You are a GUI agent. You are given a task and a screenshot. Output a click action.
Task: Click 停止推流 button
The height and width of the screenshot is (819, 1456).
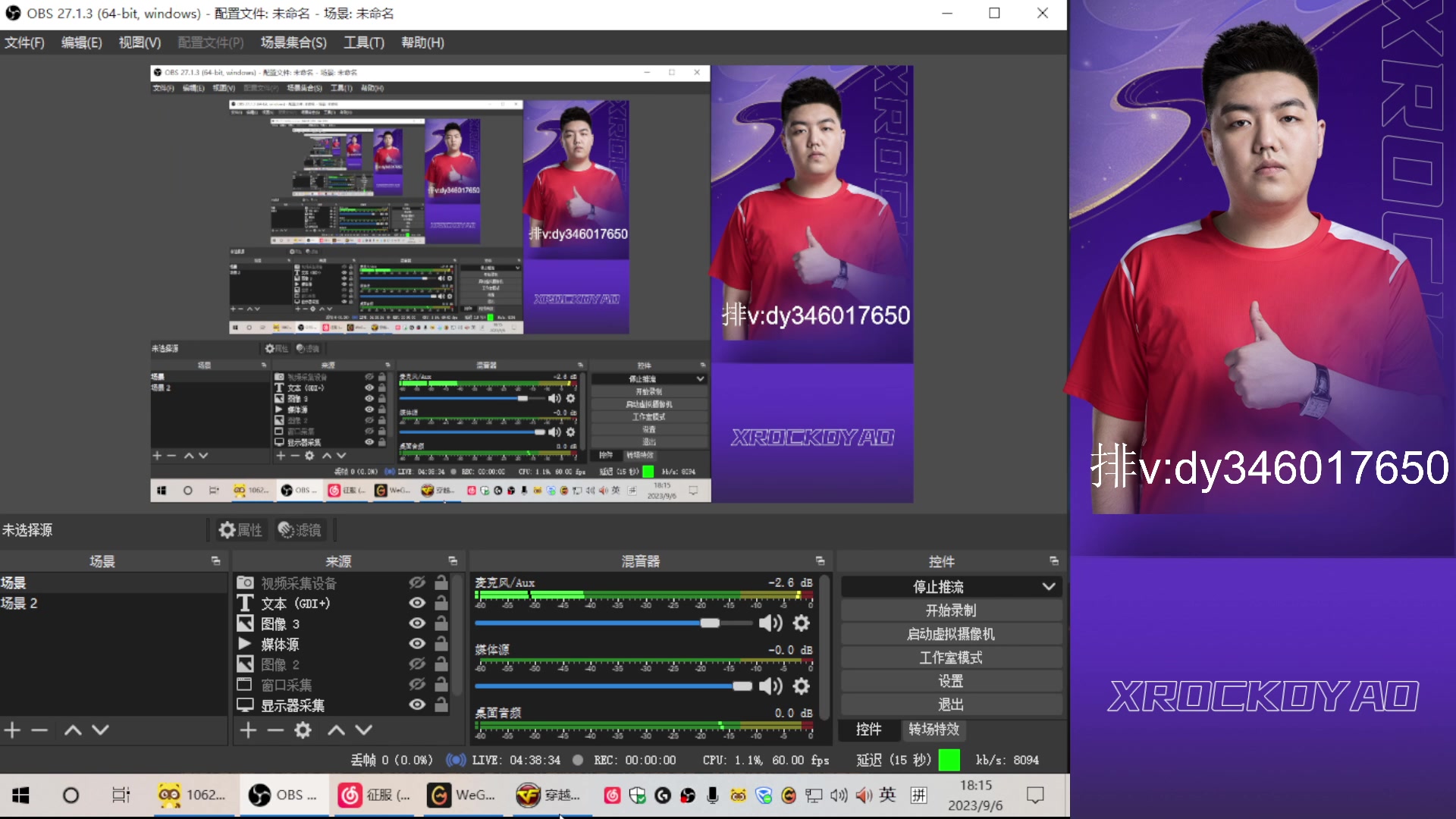(x=939, y=586)
